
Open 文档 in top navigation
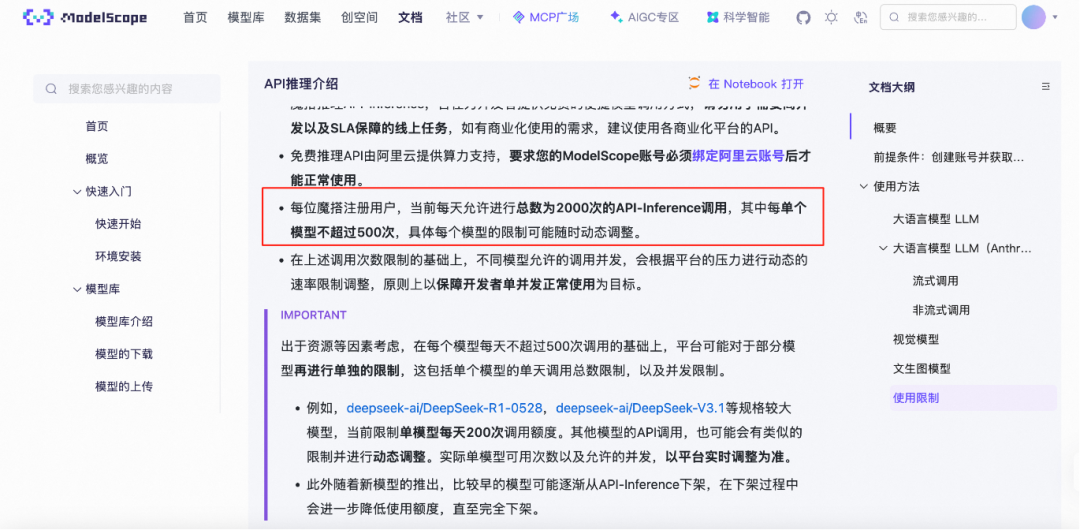pyautogui.click(x=410, y=17)
